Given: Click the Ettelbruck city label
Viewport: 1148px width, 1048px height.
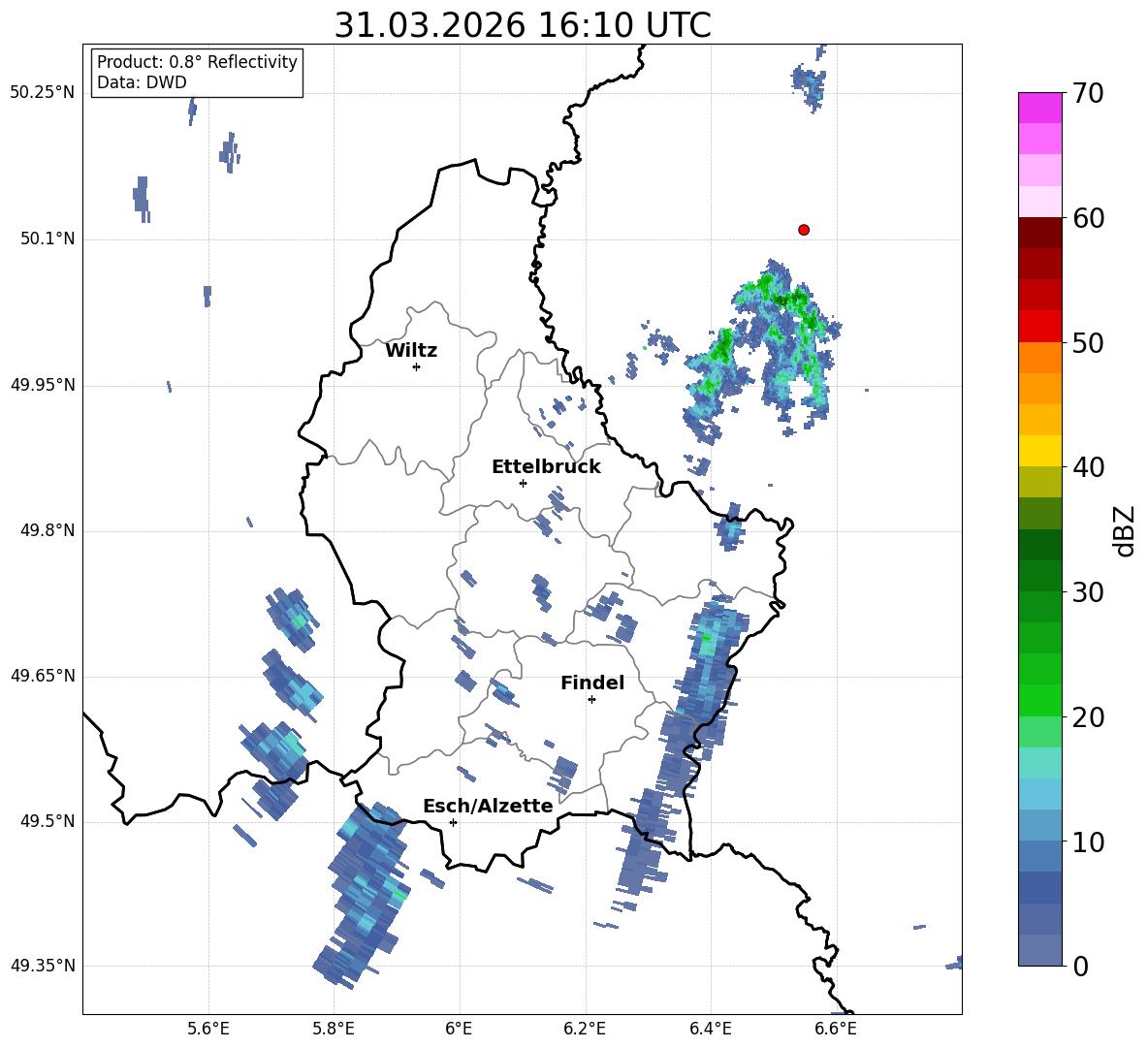Looking at the screenshot, I should click(x=546, y=467).
